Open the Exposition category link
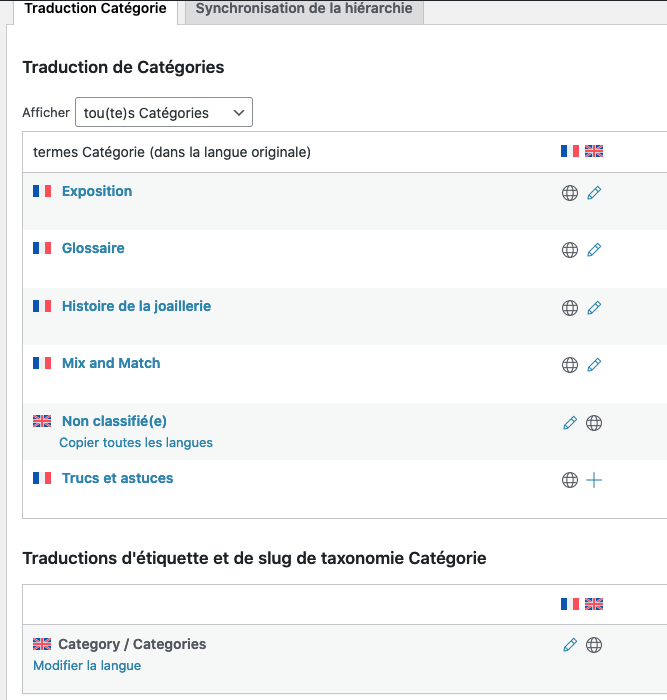667x700 pixels. point(97,191)
